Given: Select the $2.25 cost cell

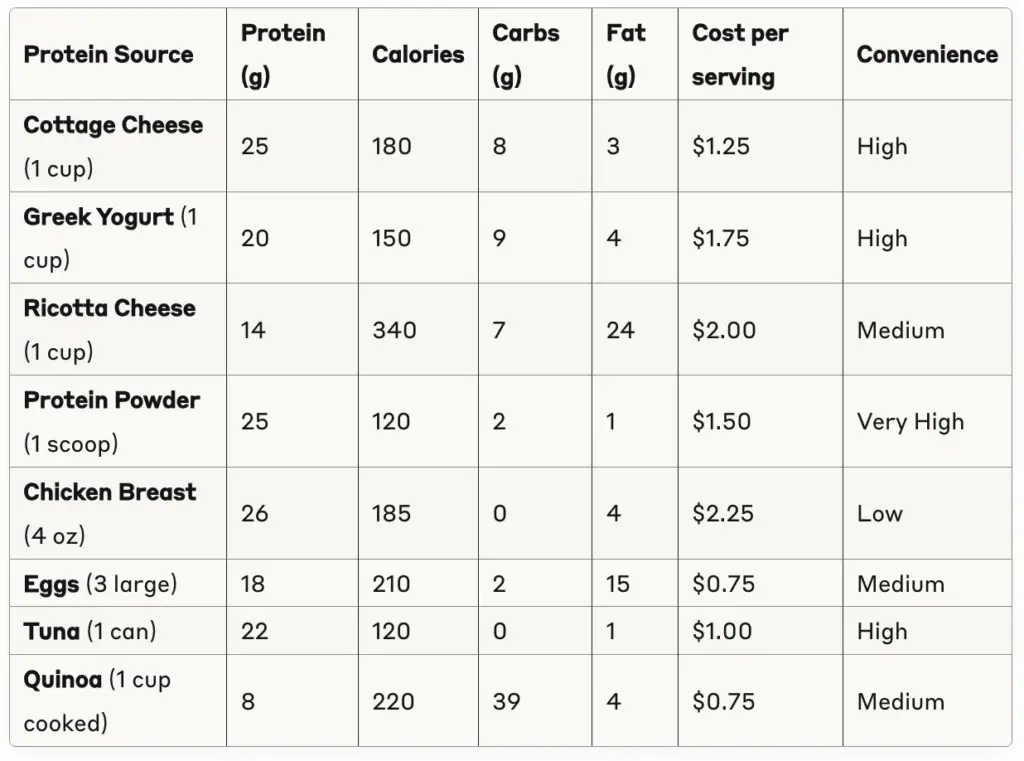Looking at the screenshot, I should [723, 514].
